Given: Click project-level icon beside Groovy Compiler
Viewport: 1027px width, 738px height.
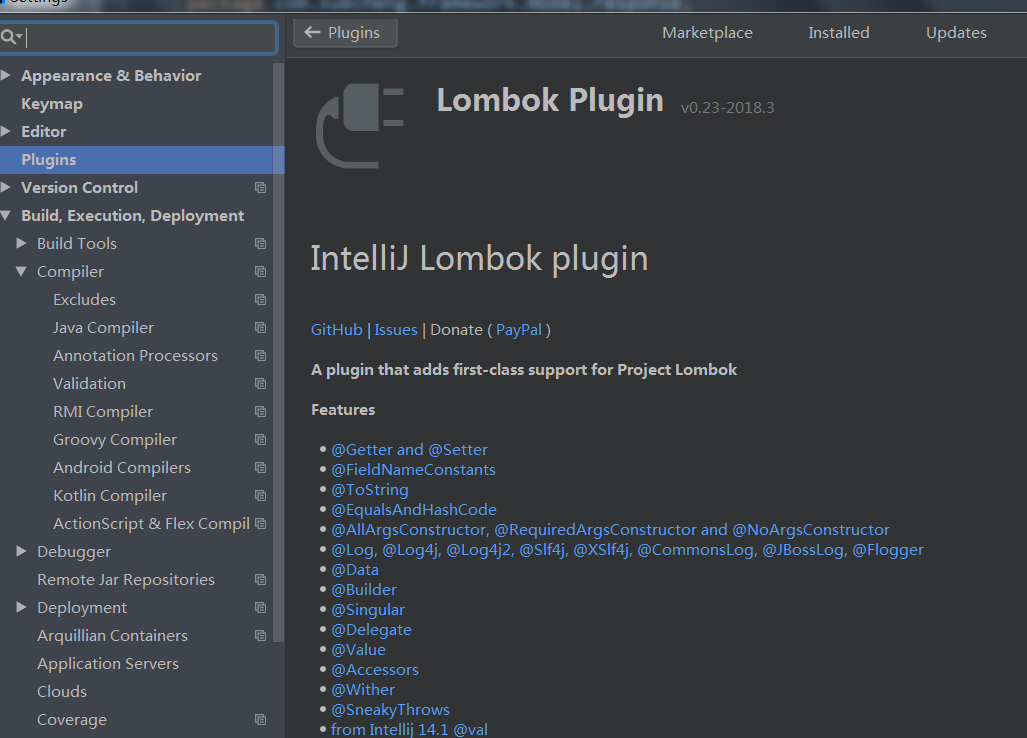Looking at the screenshot, I should tap(261, 440).
